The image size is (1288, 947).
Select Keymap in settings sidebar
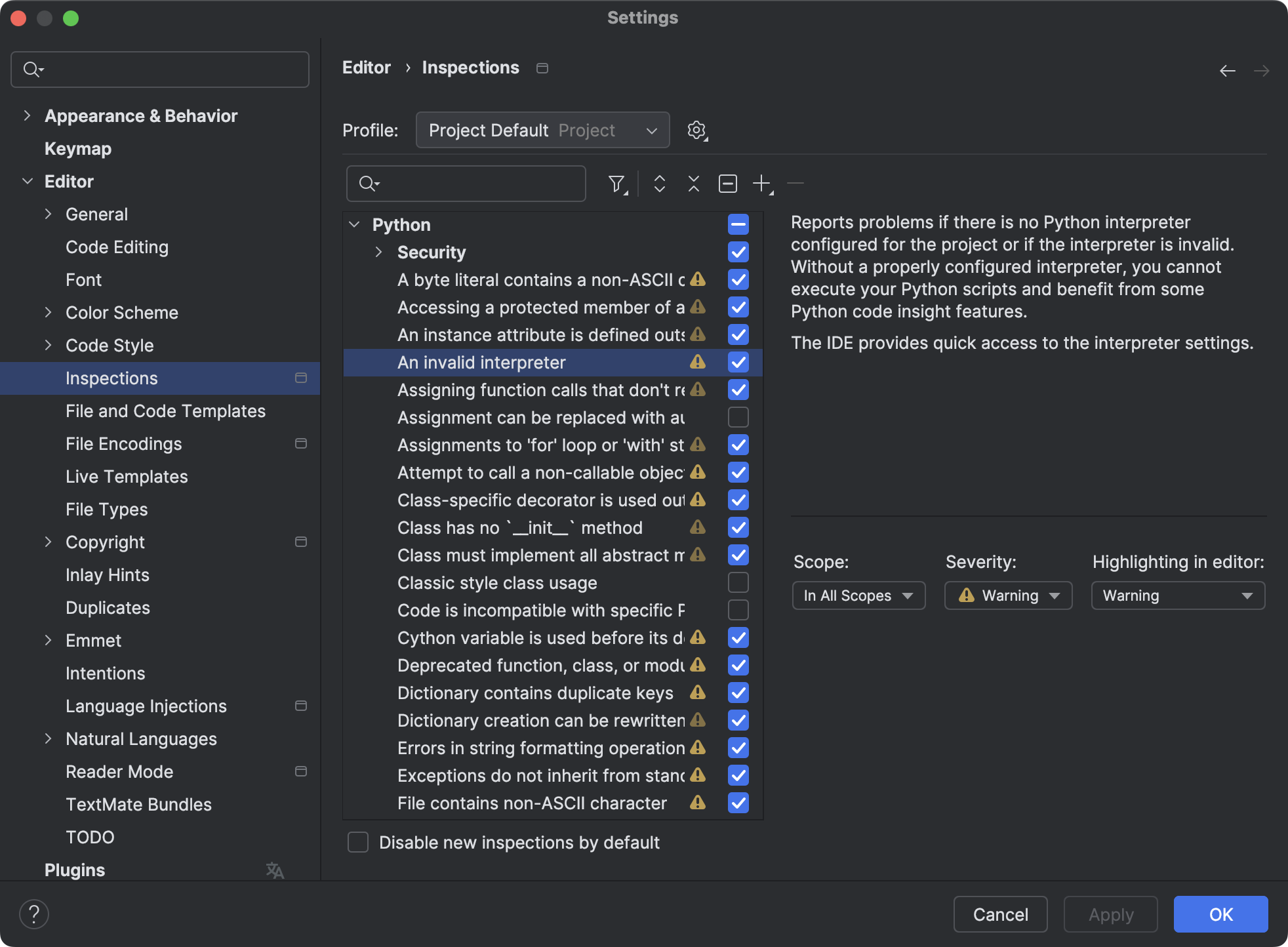(x=78, y=148)
